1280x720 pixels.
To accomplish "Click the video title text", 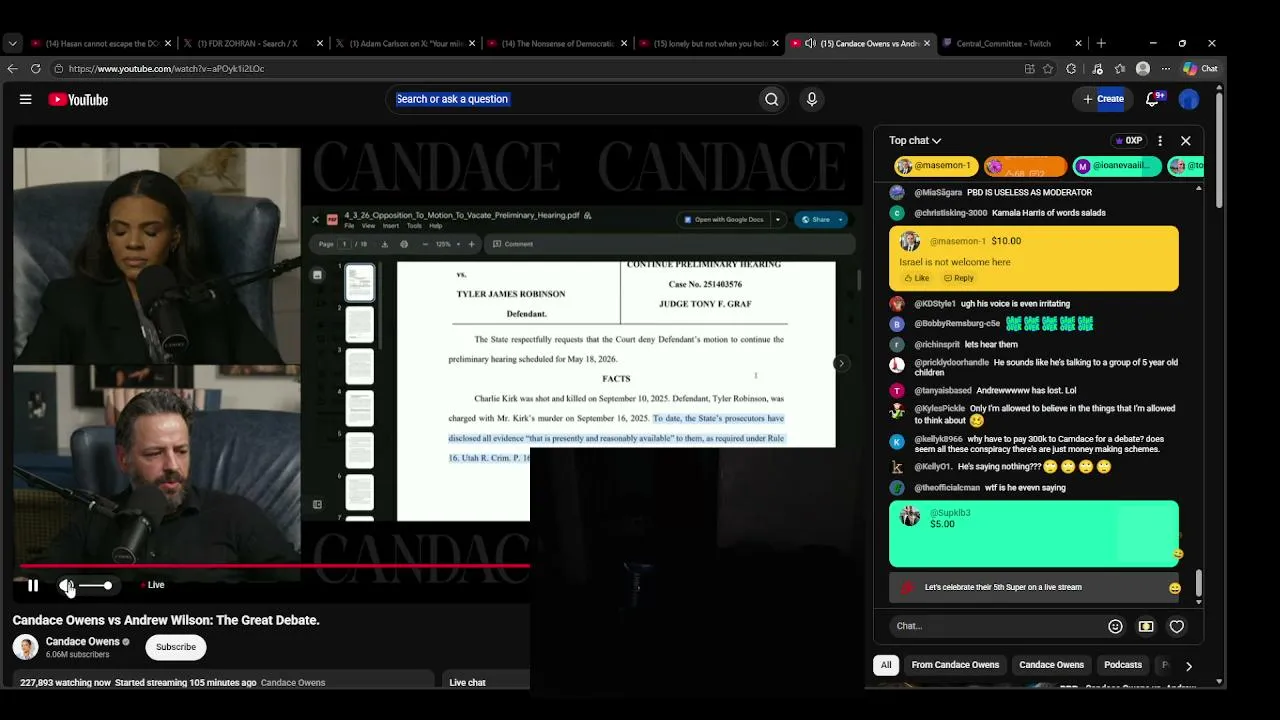I will 166,620.
